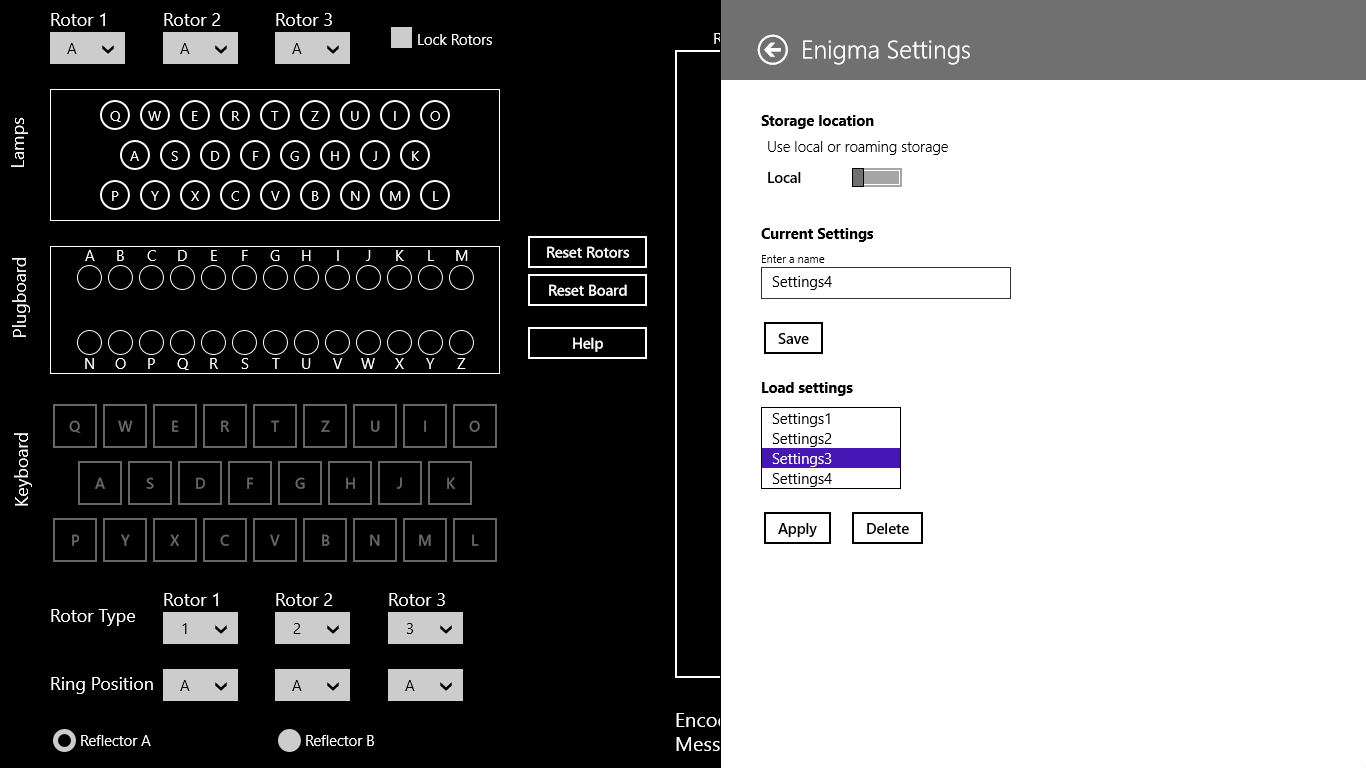Click the Reset Rotors button
Viewport: 1366px width, 768px height.
(587, 252)
